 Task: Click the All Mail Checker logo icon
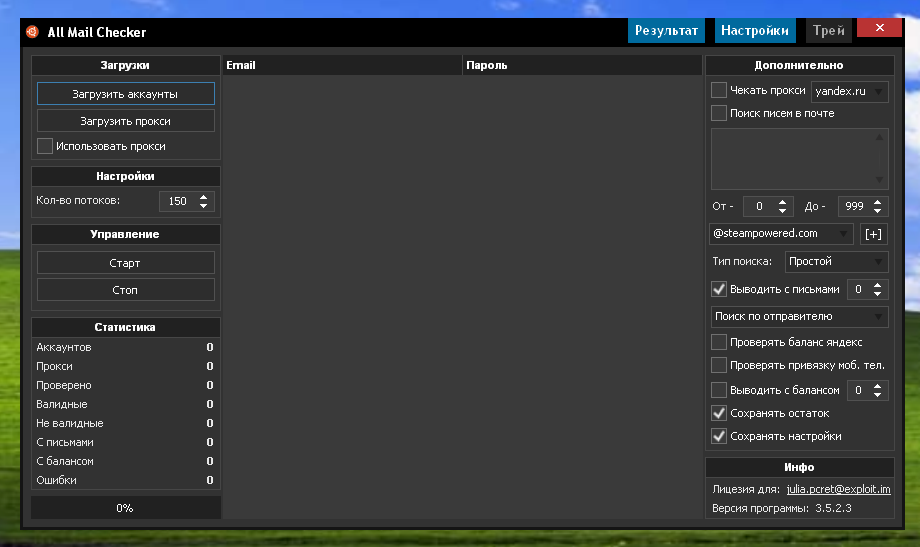click(32, 31)
